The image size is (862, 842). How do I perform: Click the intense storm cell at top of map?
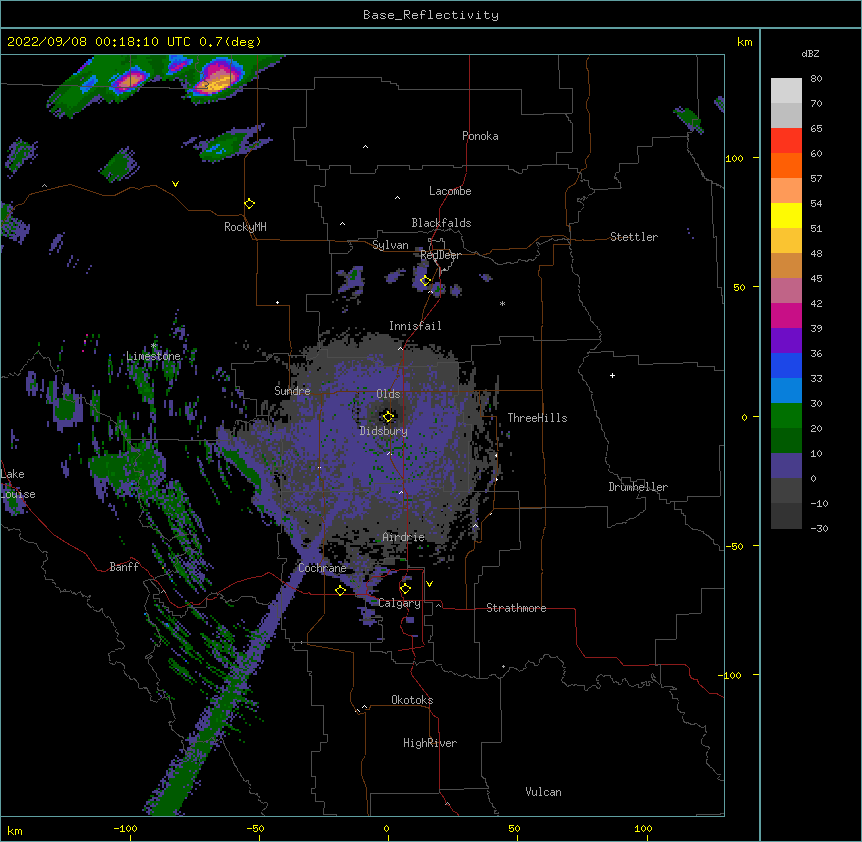point(217,79)
